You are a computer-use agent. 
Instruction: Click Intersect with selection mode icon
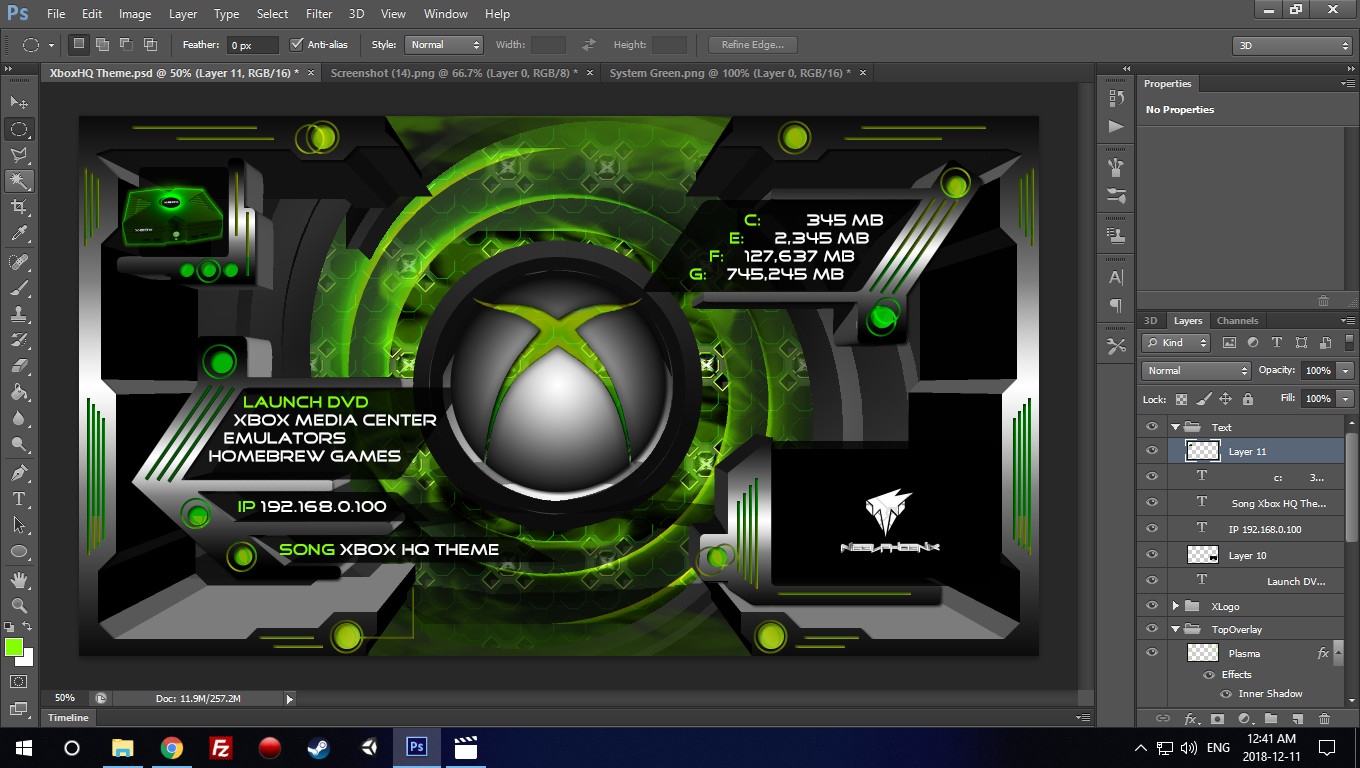click(x=150, y=44)
